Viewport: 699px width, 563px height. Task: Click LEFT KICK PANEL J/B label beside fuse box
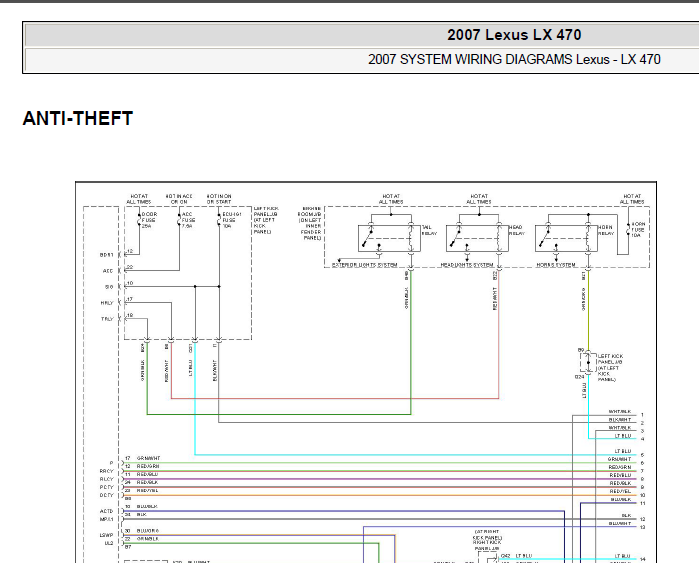(x=266, y=220)
